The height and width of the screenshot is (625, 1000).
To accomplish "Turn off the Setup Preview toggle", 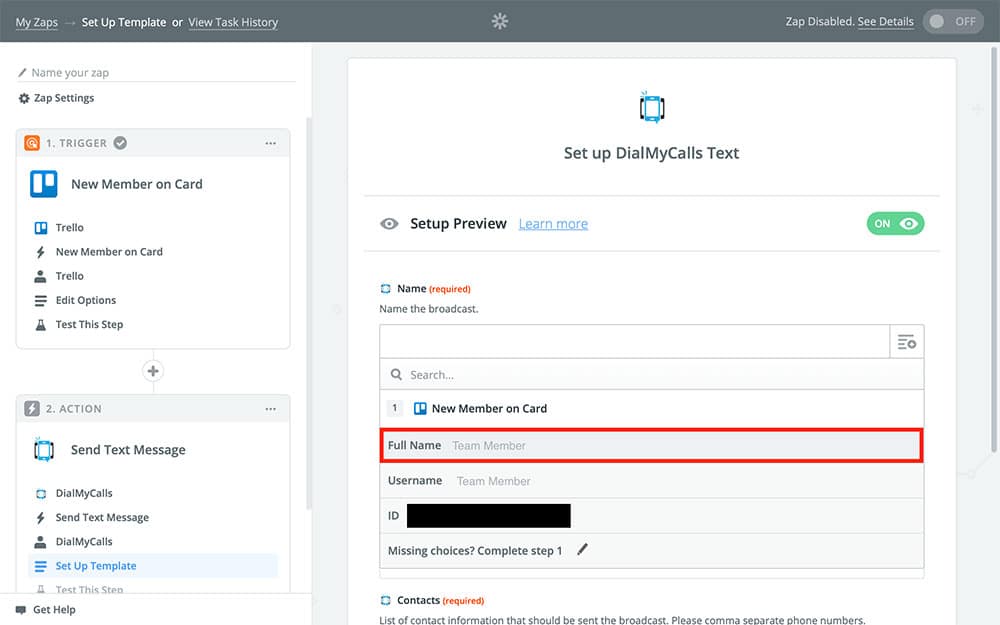I will (x=896, y=224).
